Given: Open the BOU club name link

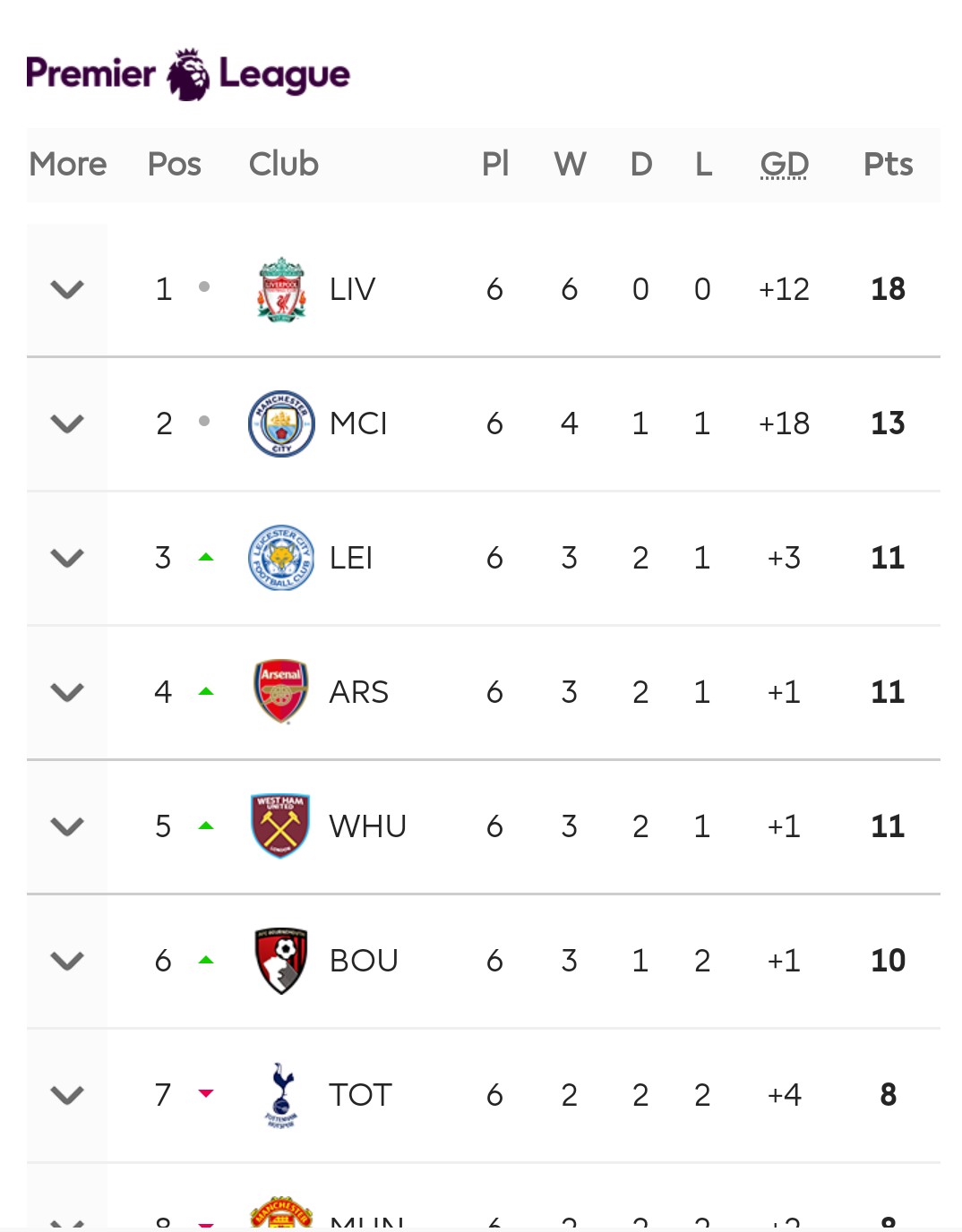Looking at the screenshot, I should pos(364,961).
